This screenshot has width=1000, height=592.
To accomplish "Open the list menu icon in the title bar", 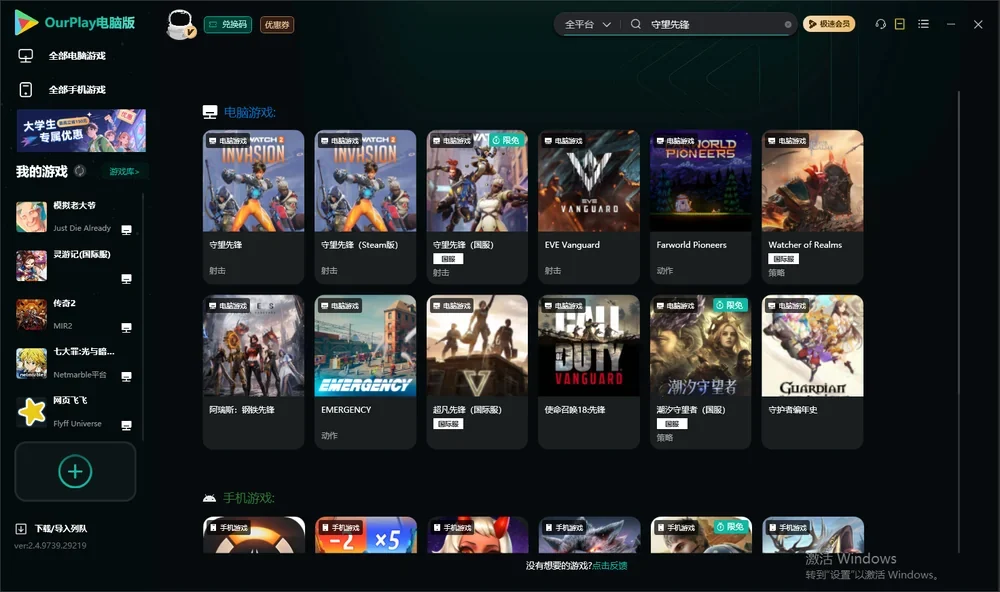I will (923, 24).
